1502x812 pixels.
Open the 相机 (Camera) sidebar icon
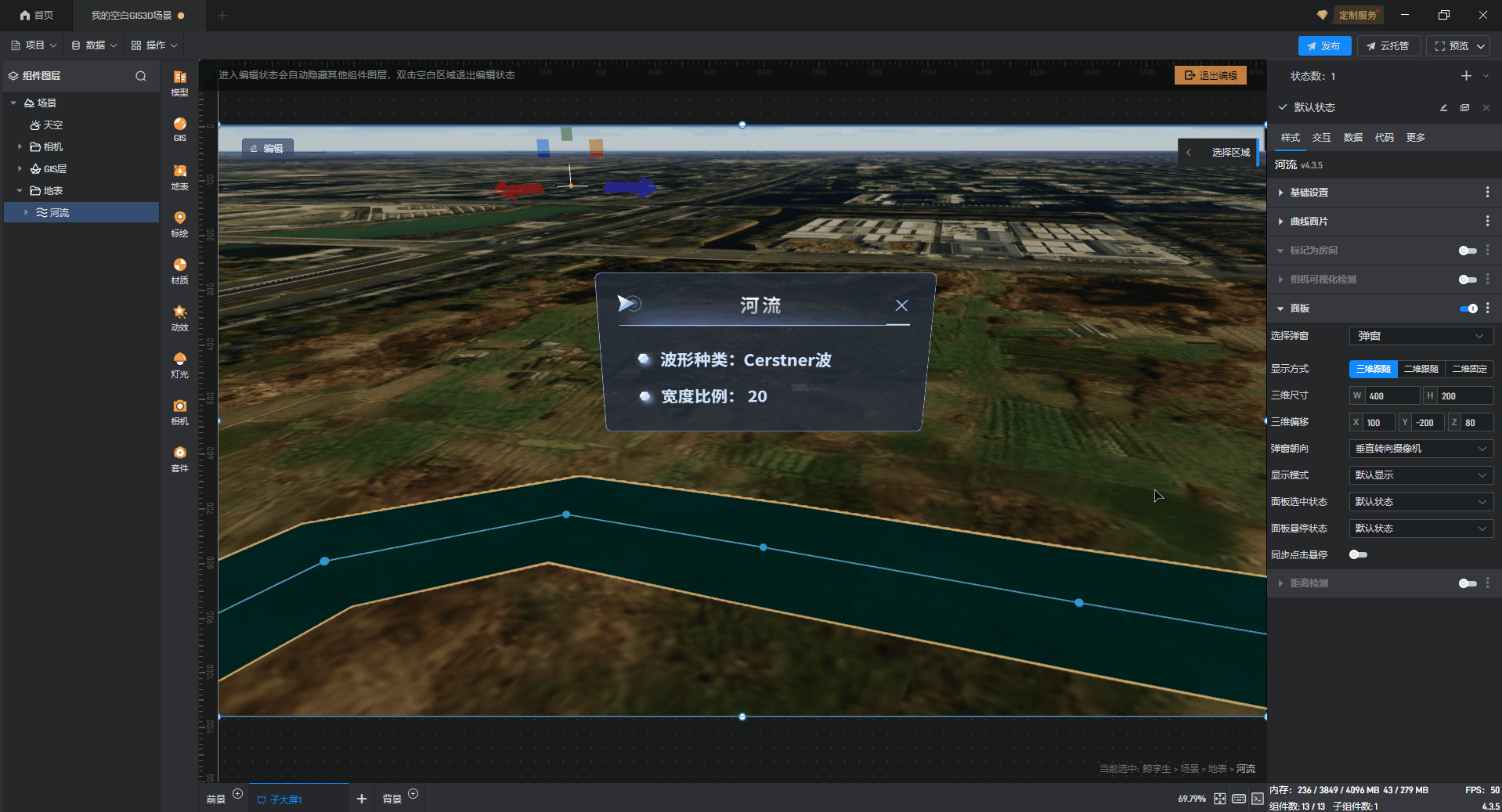coord(179,411)
